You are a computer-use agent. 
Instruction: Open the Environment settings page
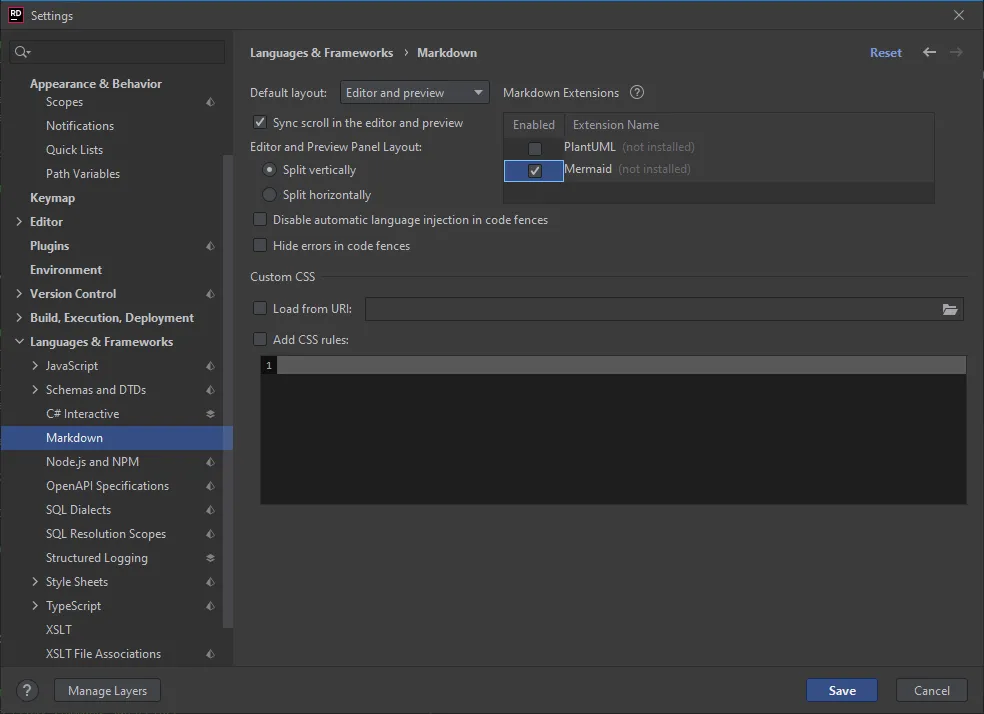pyautogui.click(x=66, y=270)
